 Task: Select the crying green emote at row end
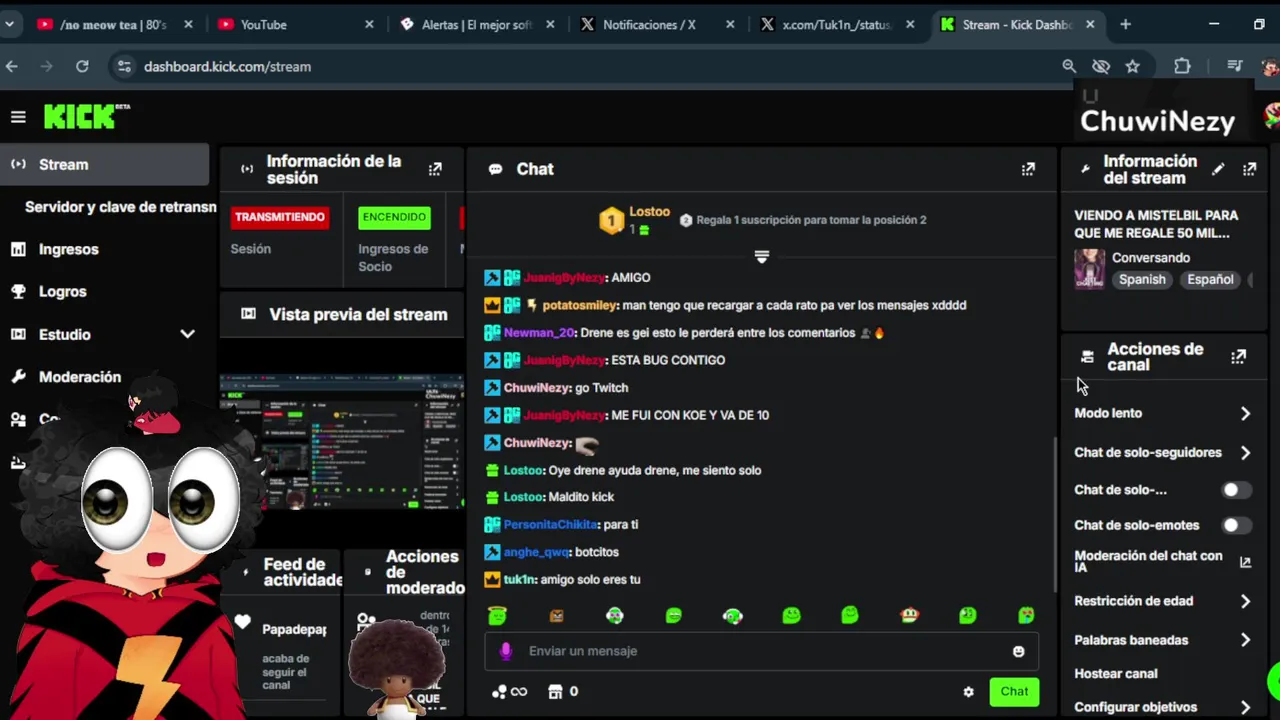1026,615
